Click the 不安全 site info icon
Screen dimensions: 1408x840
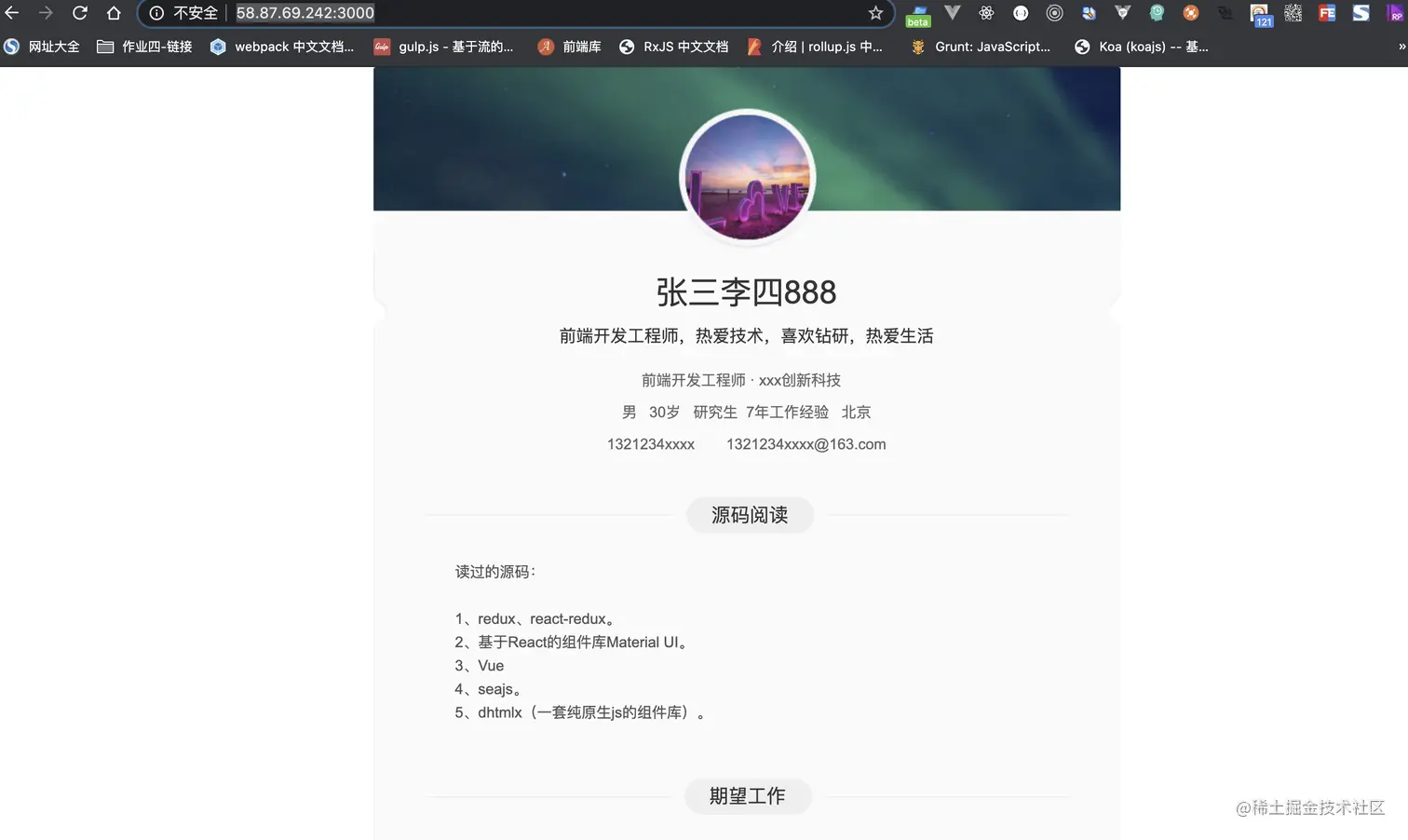tap(156, 13)
